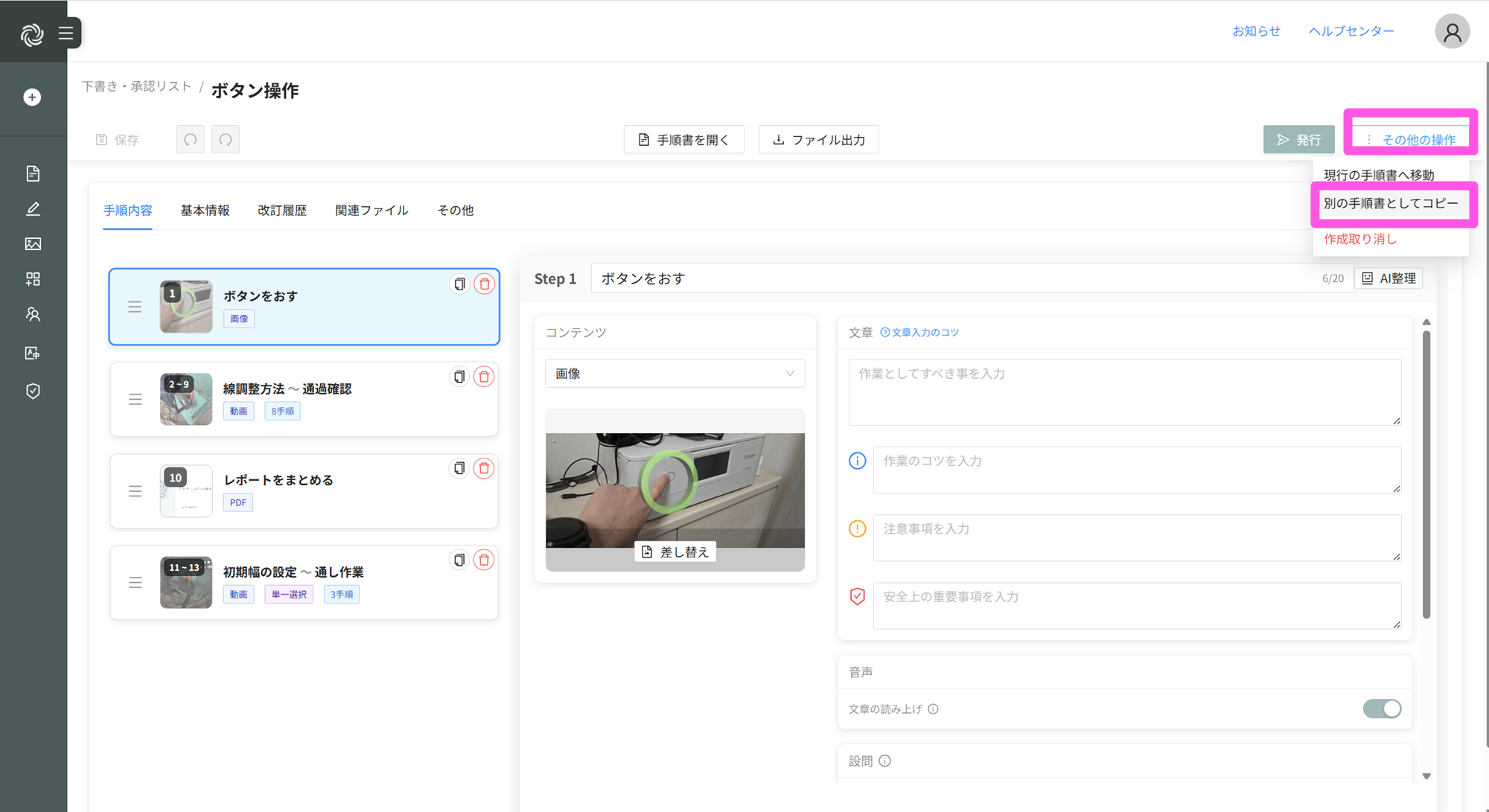Open the hamburger menu icon at top left
The height and width of the screenshot is (812, 1489).
click(66, 33)
